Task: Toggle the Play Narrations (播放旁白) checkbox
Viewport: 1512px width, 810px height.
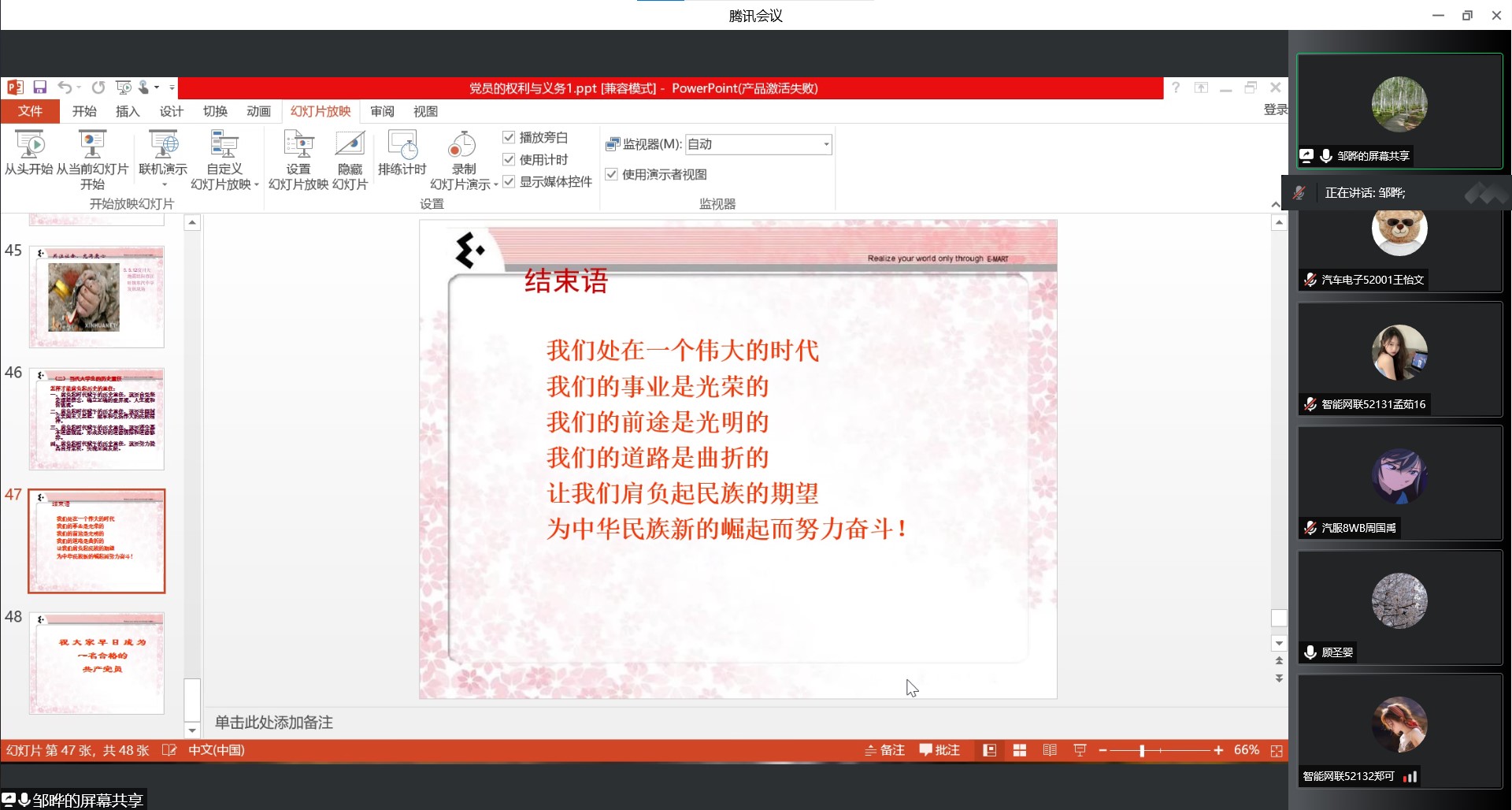Action: (x=509, y=137)
